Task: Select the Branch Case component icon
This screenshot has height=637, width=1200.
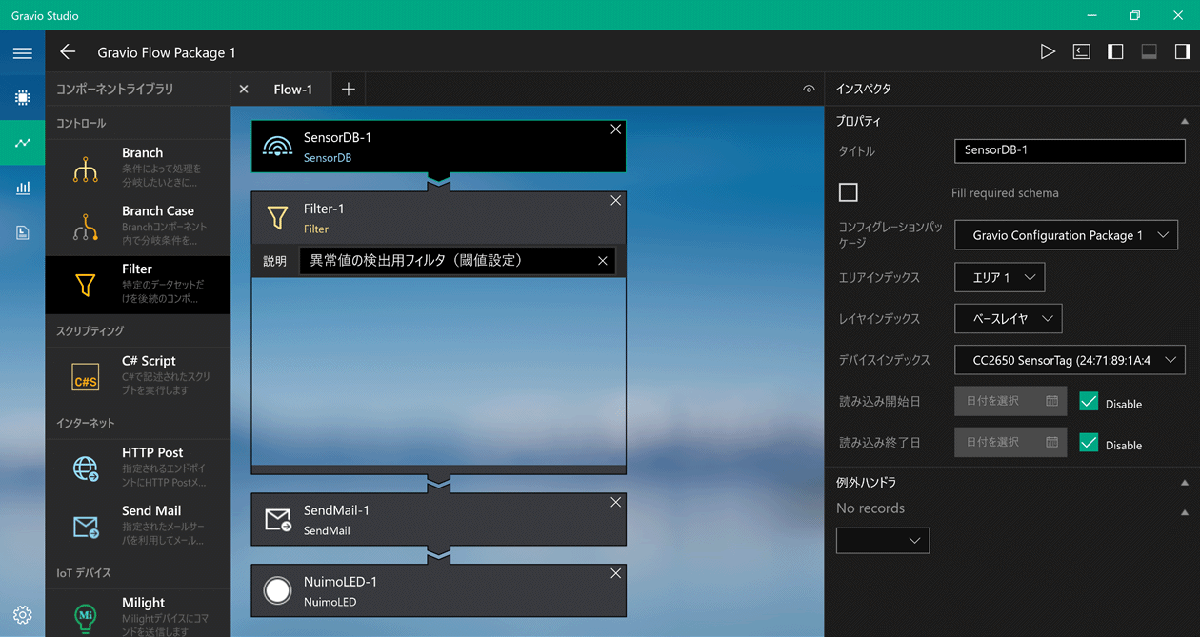Action: pyautogui.click(x=85, y=228)
